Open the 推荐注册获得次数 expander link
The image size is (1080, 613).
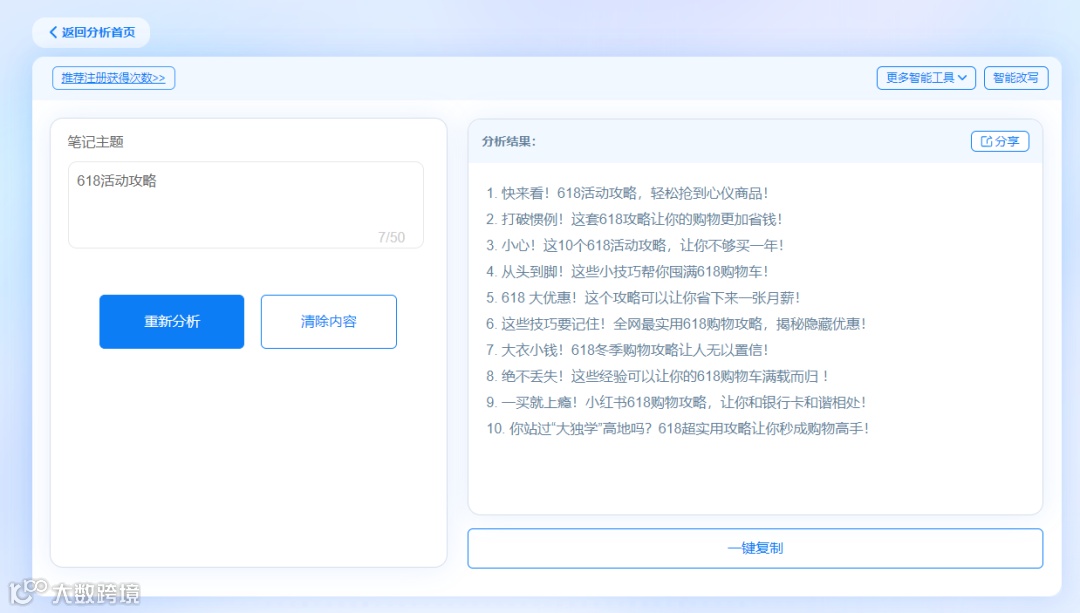112,77
